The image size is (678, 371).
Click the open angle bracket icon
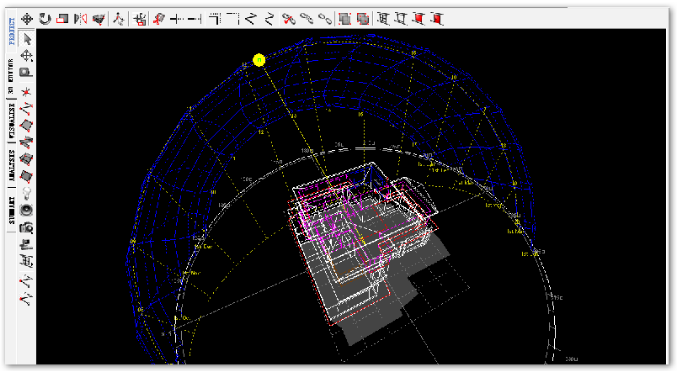251,19
